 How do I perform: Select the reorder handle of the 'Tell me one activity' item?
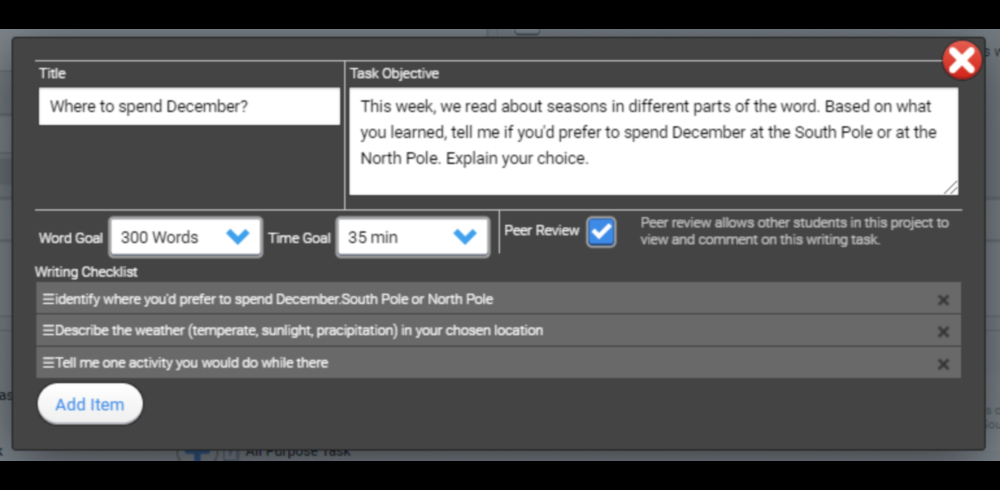click(48, 362)
